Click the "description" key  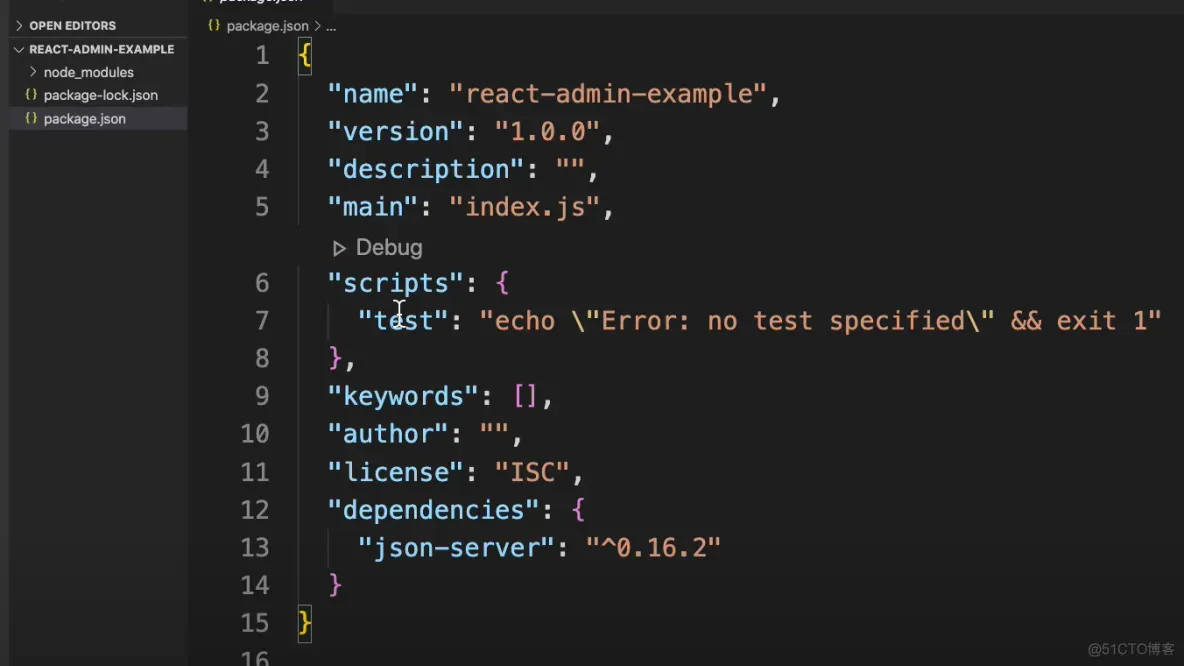(x=425, y=169)
